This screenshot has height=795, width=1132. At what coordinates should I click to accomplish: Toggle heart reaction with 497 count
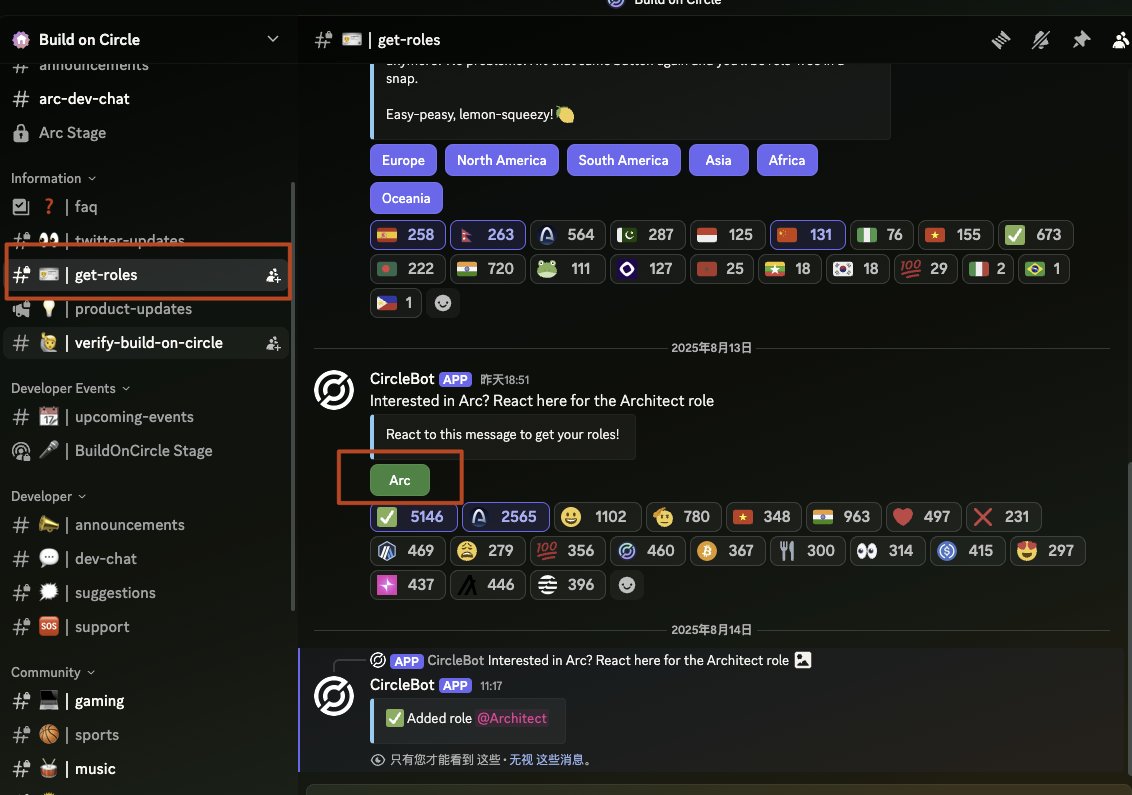pos(922,517)
